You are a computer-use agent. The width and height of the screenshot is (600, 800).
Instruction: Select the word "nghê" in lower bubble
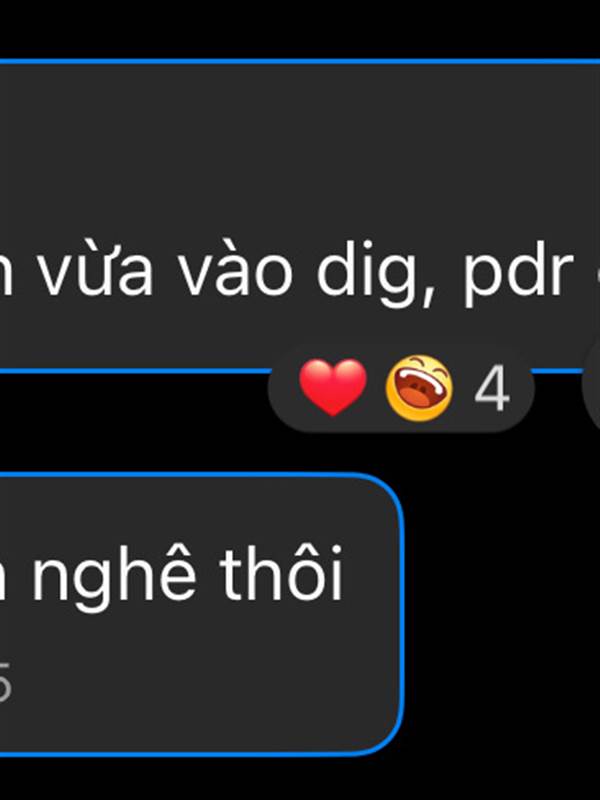[114, 577]
